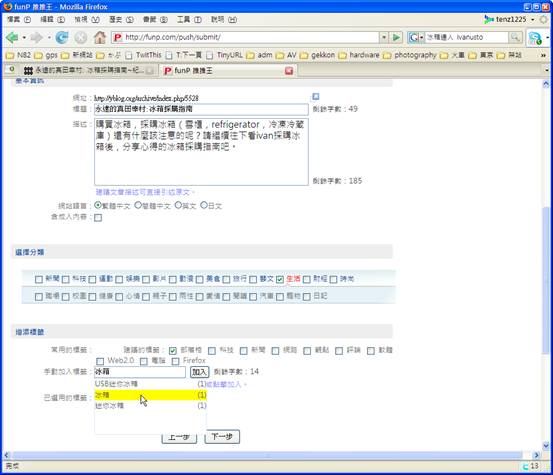Open the tenz1225 dropdown arrow
The width and height of the screenshot is (553, 475).
(533, 19)
